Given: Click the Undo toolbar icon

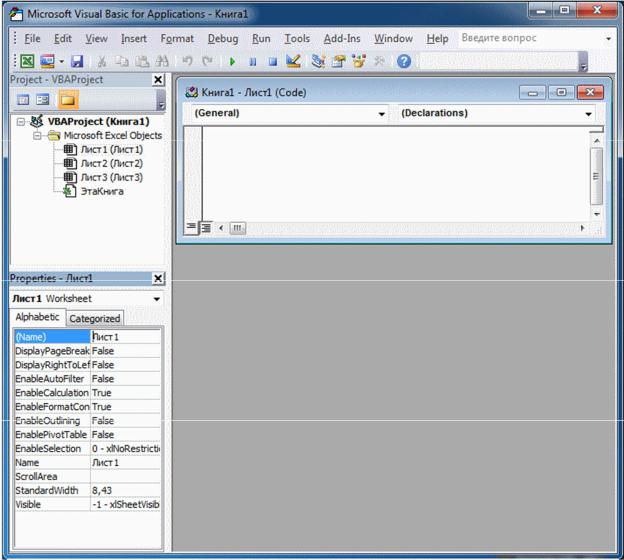Looking at the screenshot, I should click(187, 61).
